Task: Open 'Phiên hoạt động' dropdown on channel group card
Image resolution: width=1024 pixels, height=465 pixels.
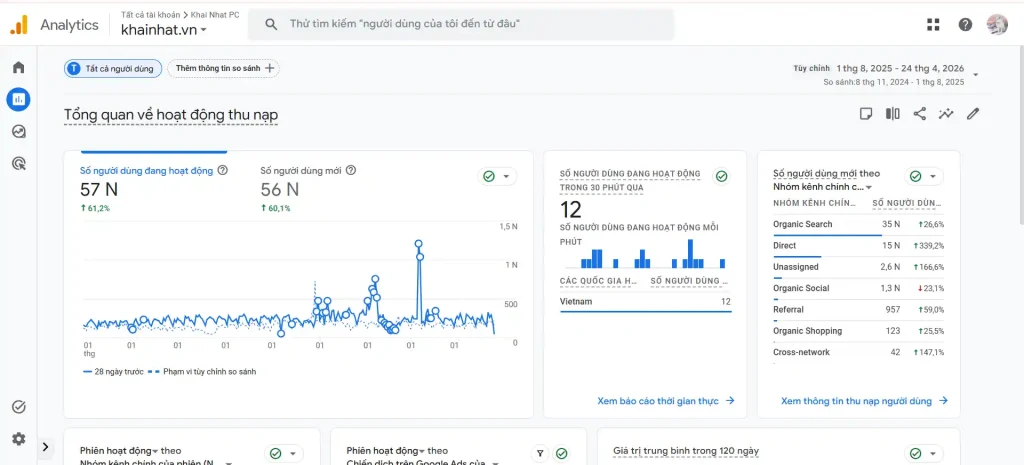Action: tap(120, 451)
